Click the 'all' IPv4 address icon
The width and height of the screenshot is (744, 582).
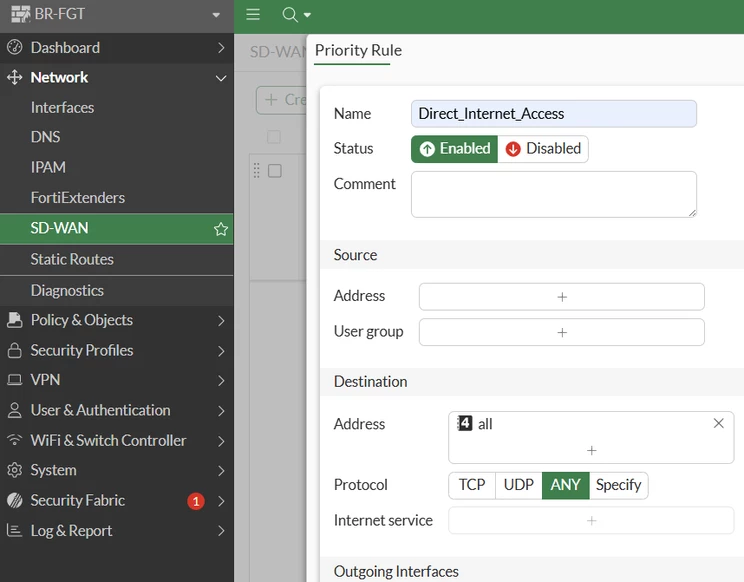pos(465,423)
